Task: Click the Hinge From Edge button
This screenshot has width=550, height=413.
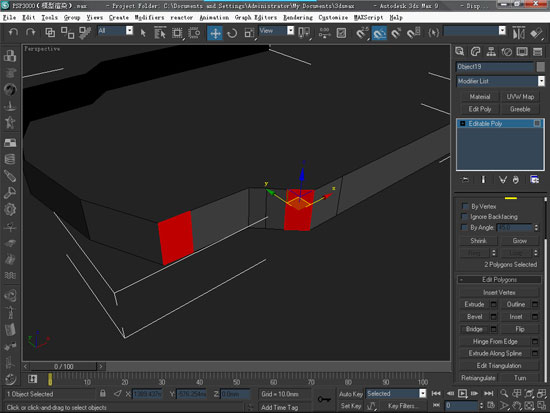Action: (495, 341)
